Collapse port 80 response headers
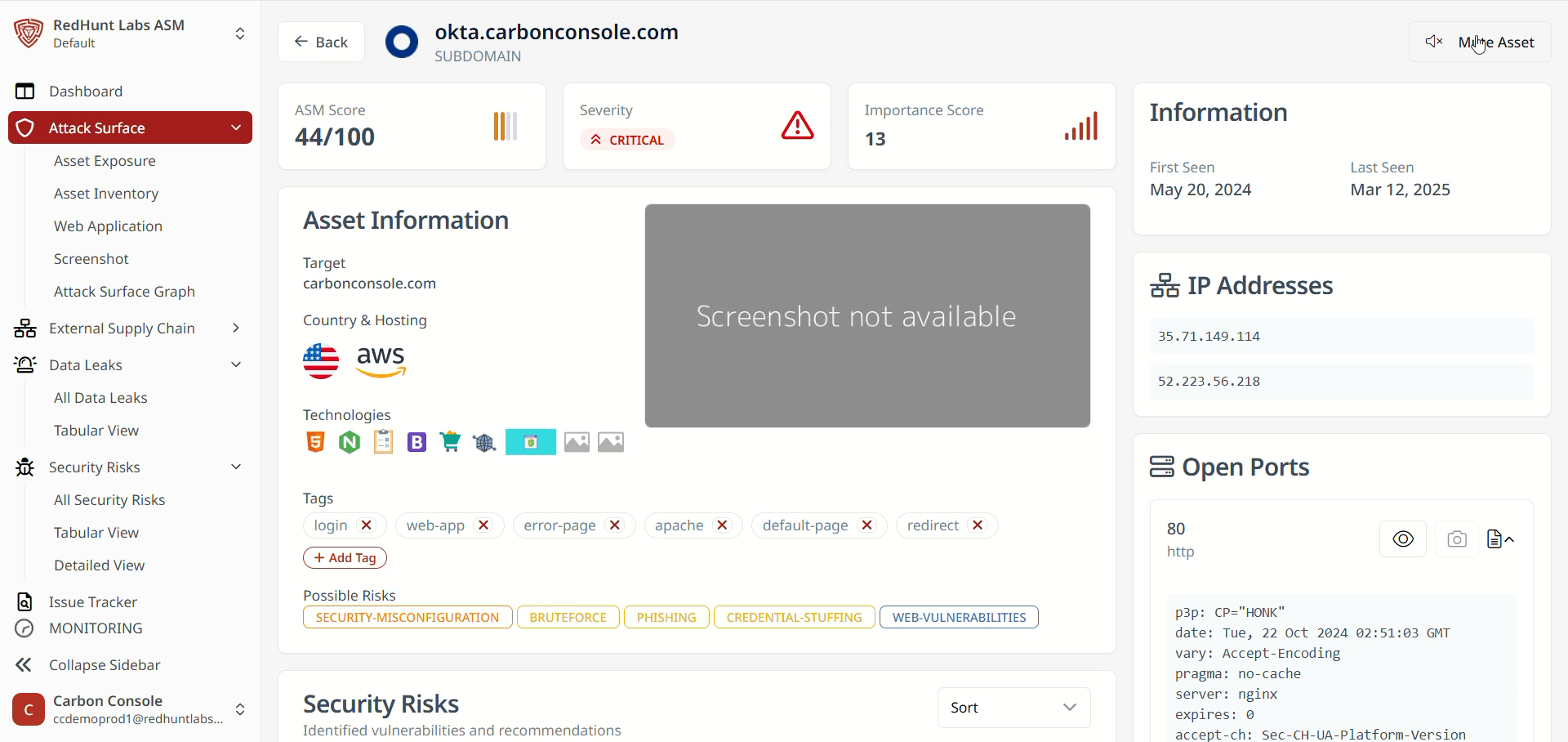The height and width of the screenshot is (742, 1568). [1501, 539]
